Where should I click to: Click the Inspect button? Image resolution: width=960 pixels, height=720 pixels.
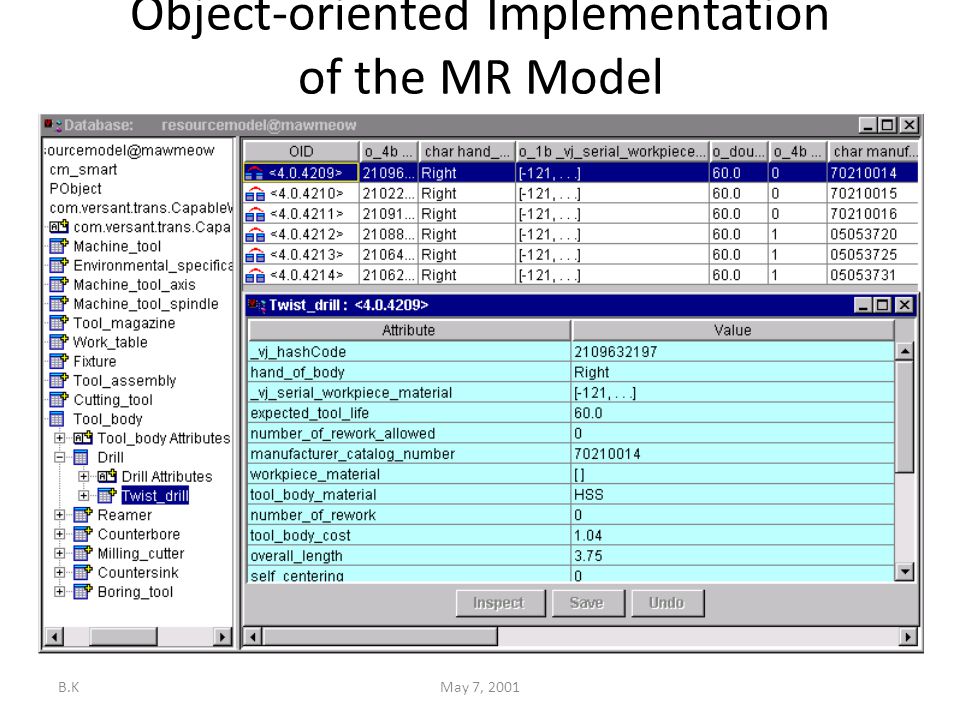click(500, 603)
